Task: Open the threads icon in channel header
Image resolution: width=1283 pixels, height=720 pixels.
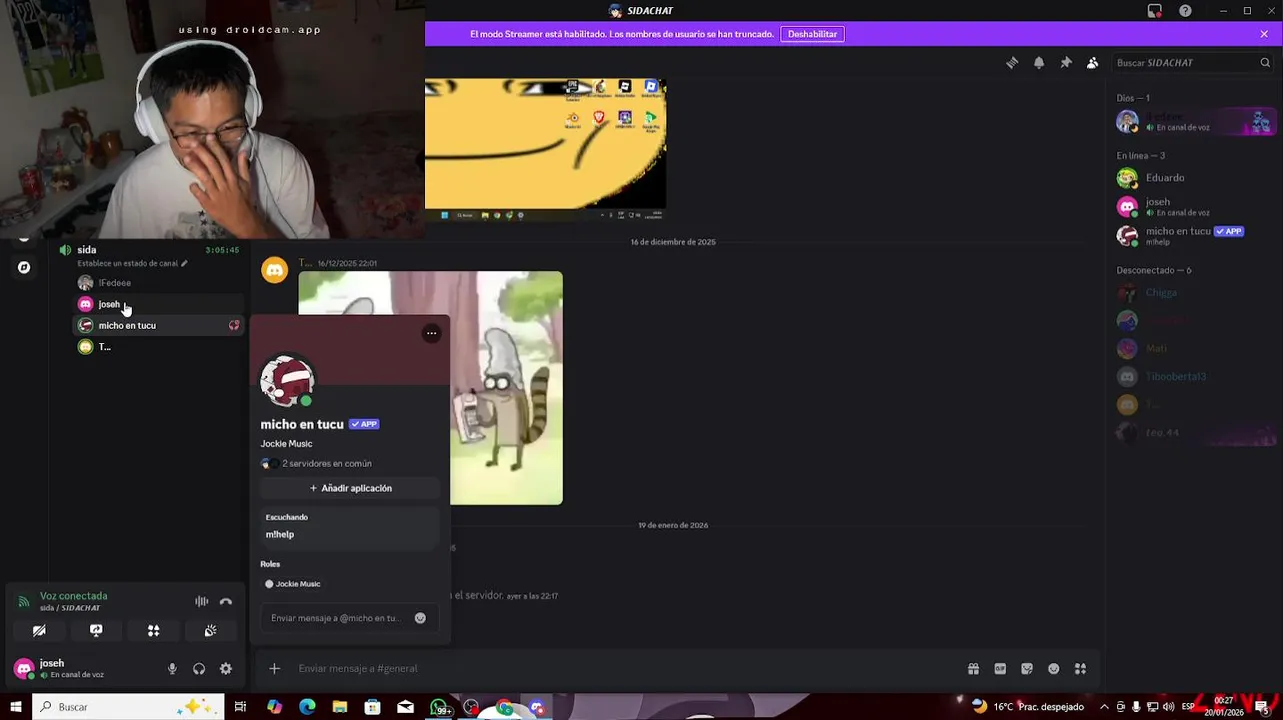Action: (x=1012, y=62)
